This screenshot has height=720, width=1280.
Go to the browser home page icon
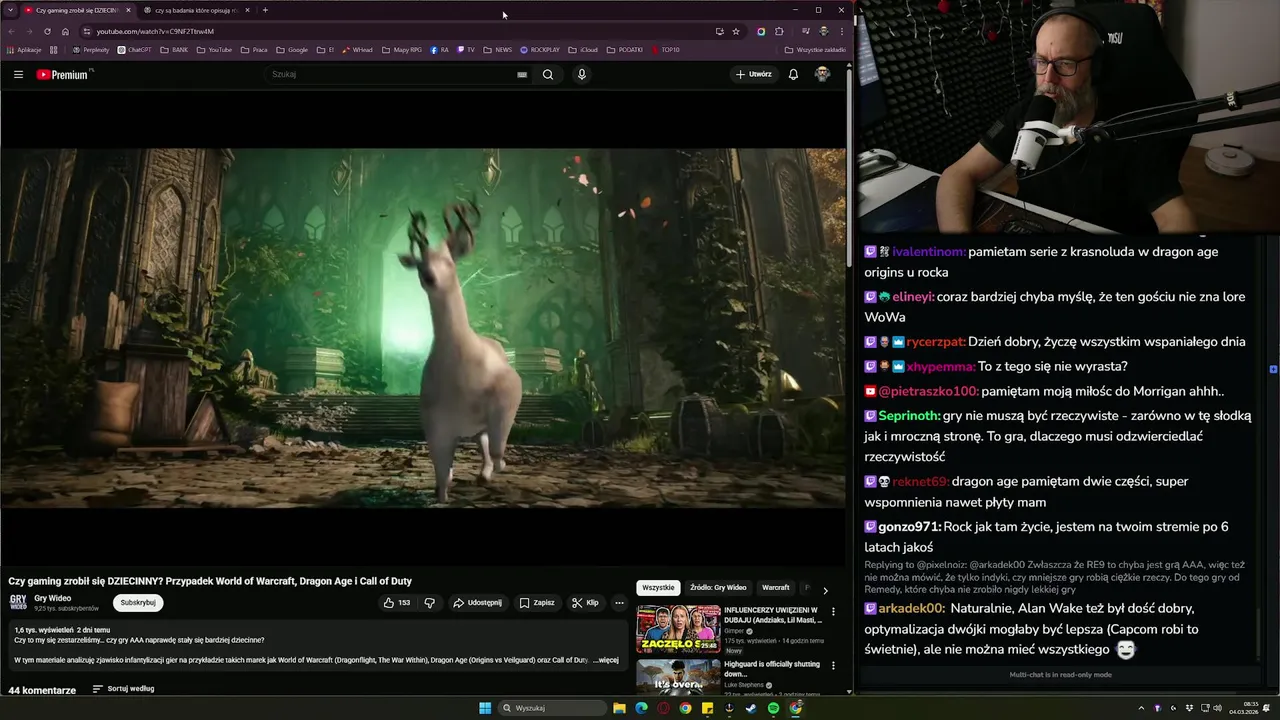pos(65,31)
